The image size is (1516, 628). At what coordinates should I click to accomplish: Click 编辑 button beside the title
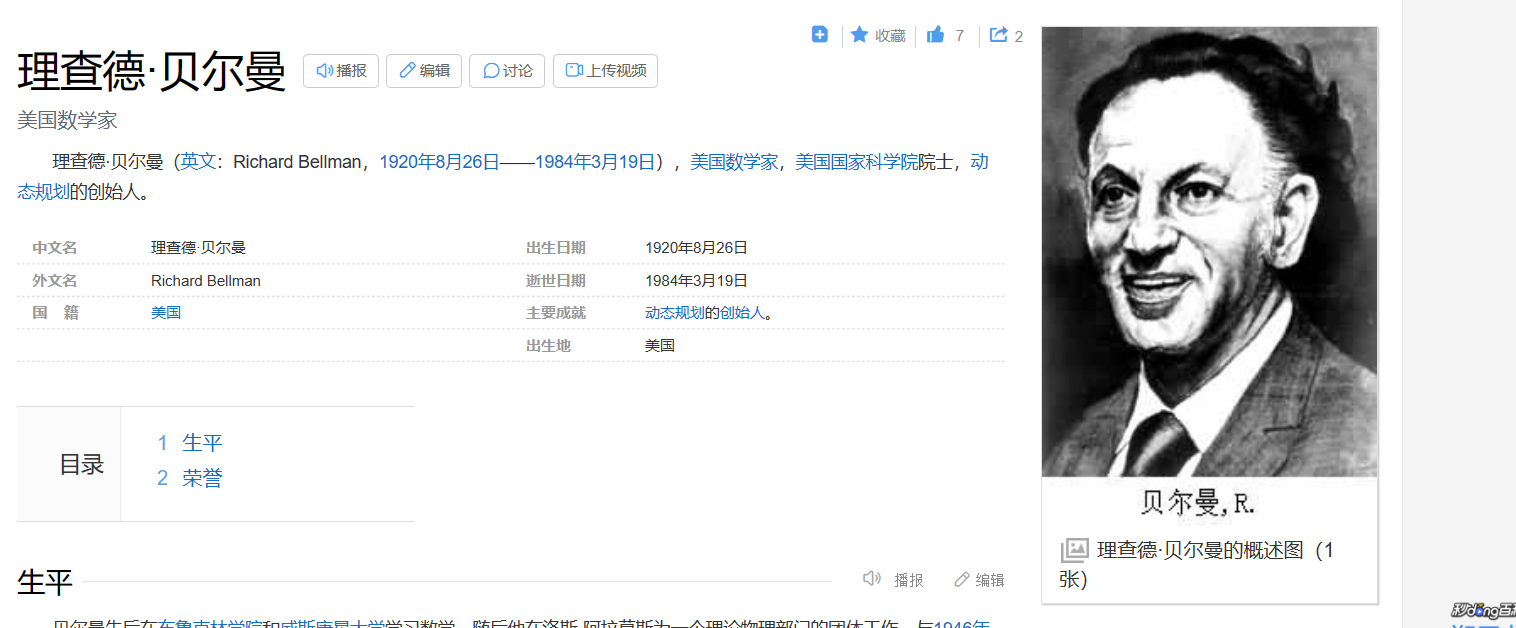click(424, 71)
